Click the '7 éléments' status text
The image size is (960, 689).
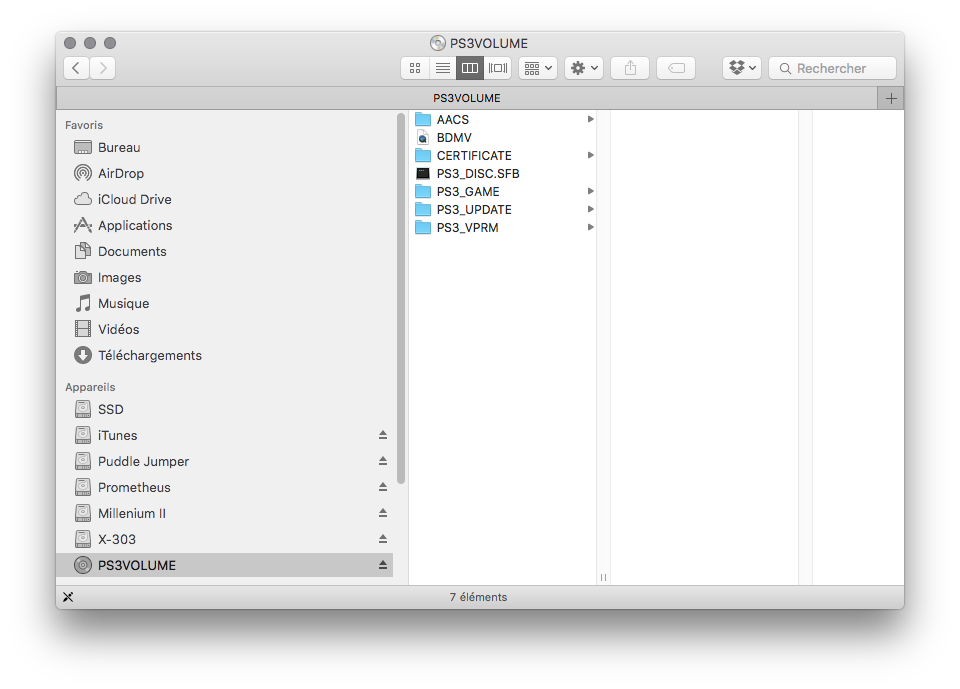point(478,597)
